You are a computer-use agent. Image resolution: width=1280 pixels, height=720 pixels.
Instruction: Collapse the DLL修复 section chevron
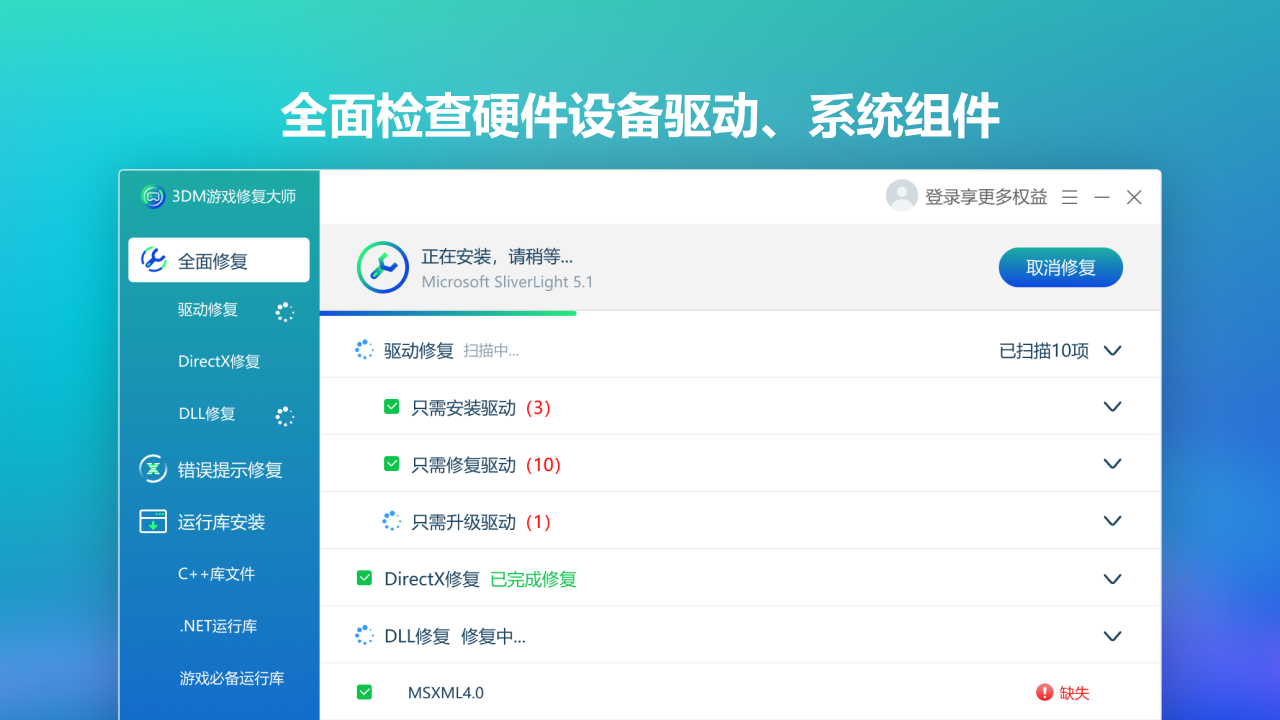[x=1112, y=635]
